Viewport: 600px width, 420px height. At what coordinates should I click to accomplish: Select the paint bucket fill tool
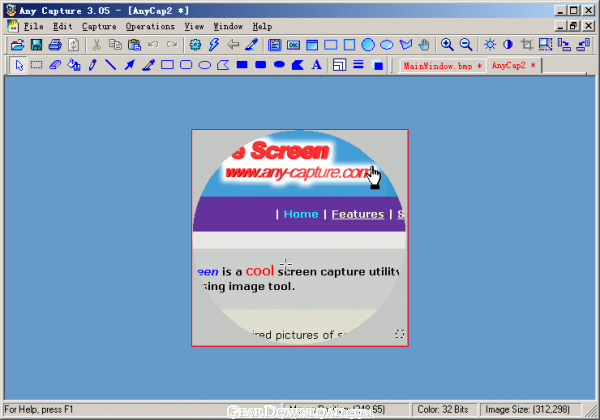[73, 65]
